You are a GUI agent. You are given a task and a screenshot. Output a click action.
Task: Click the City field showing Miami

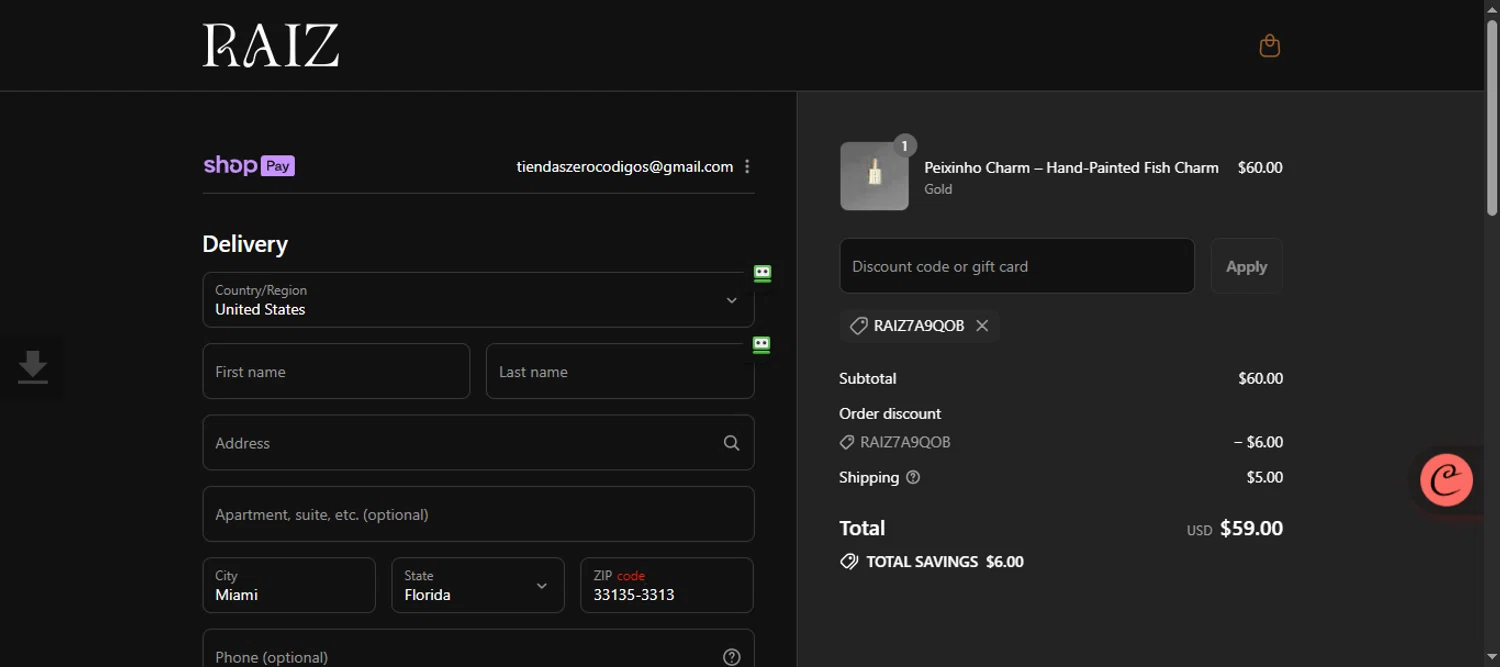(289, 585)
